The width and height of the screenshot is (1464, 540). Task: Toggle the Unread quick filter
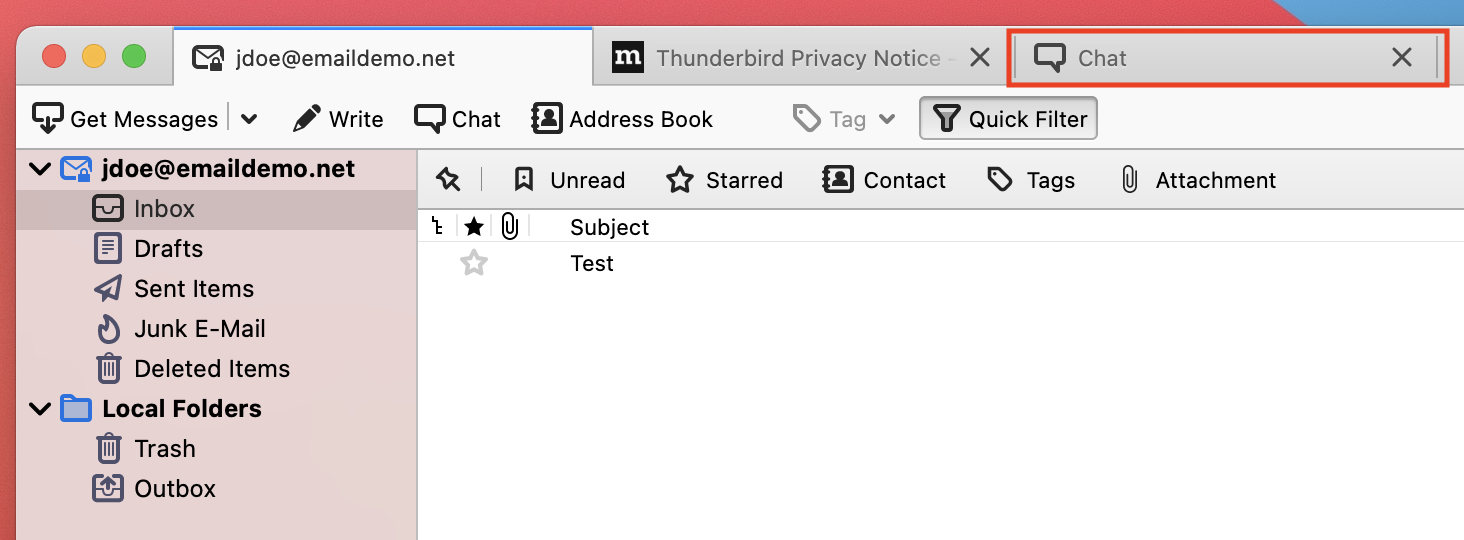click(x=568, y=180)
